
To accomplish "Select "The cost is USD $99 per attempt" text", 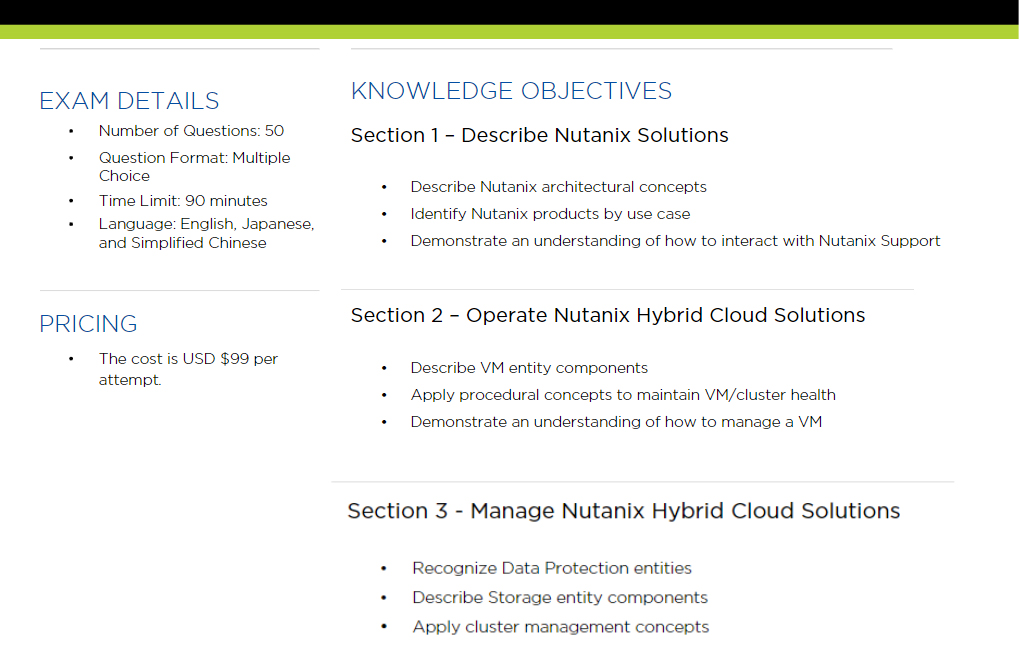I will click(189, 369).
